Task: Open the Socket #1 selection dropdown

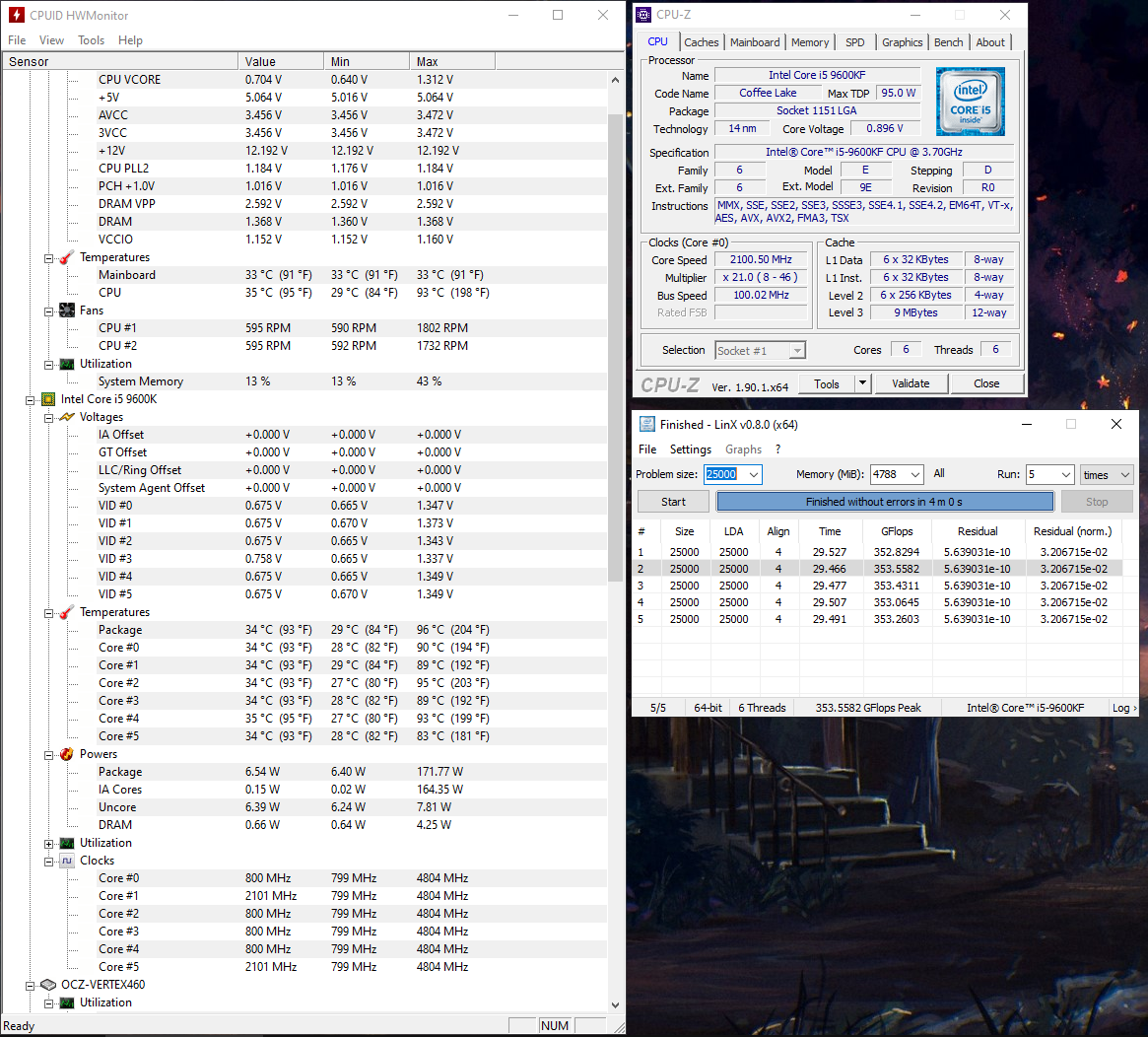Action: (797, 351)
